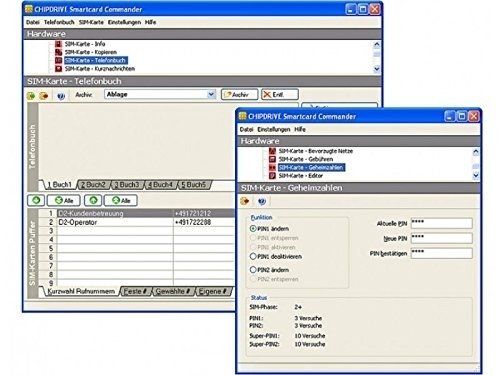Open SIM-Karte menu in back window
500x375 pixels.
(x=91, y=22)
